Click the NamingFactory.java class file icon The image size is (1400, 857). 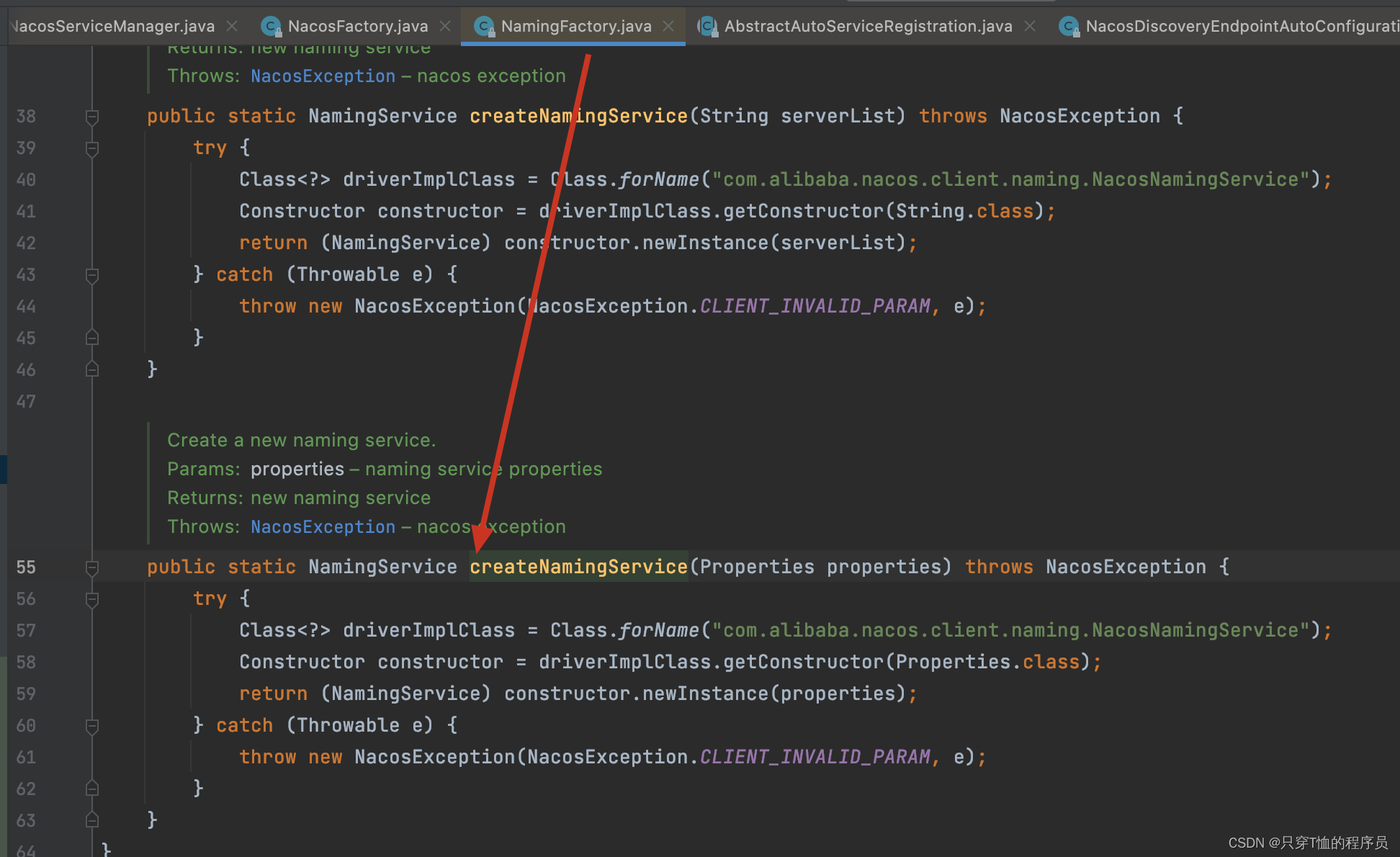484,27
